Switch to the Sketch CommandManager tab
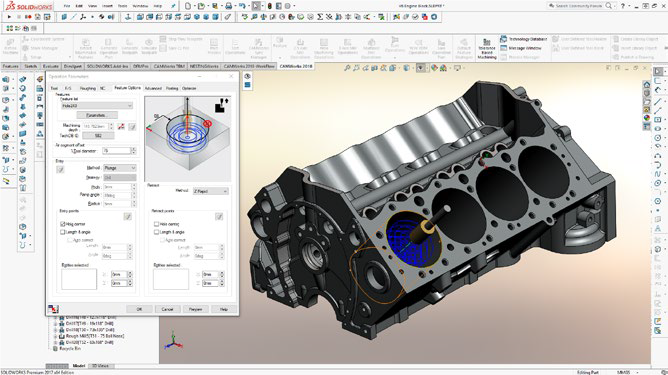 click(x=31, y=66)
